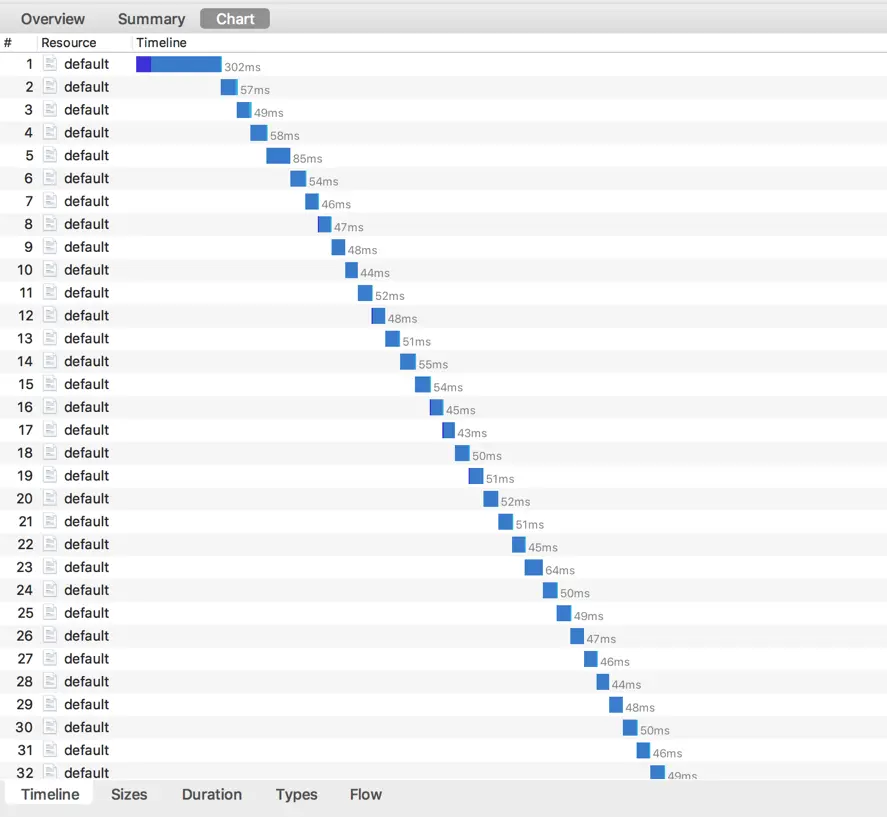Screen dimensions: 887x817
Task: Click the document icon in row 12
Action: tap(50, 315)
